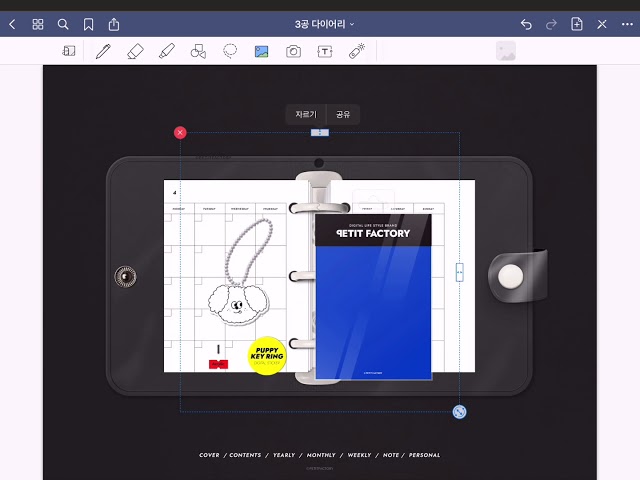Select the Laser pointer tool
Image resolution: width=640 pixels, height=480 pixels.
[357, 51]
